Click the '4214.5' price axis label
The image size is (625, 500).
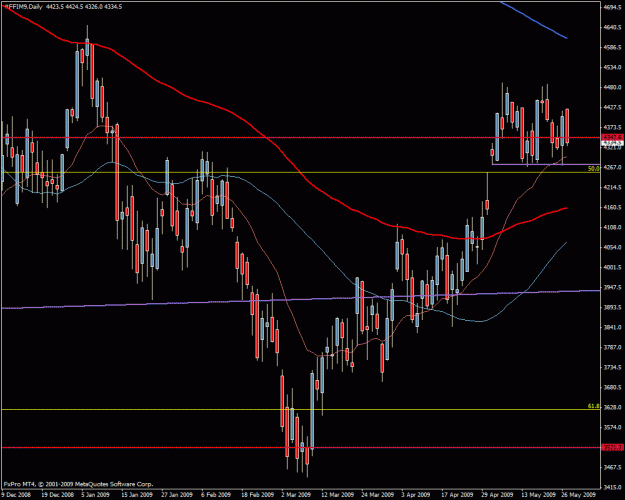[x=613, y=187]
